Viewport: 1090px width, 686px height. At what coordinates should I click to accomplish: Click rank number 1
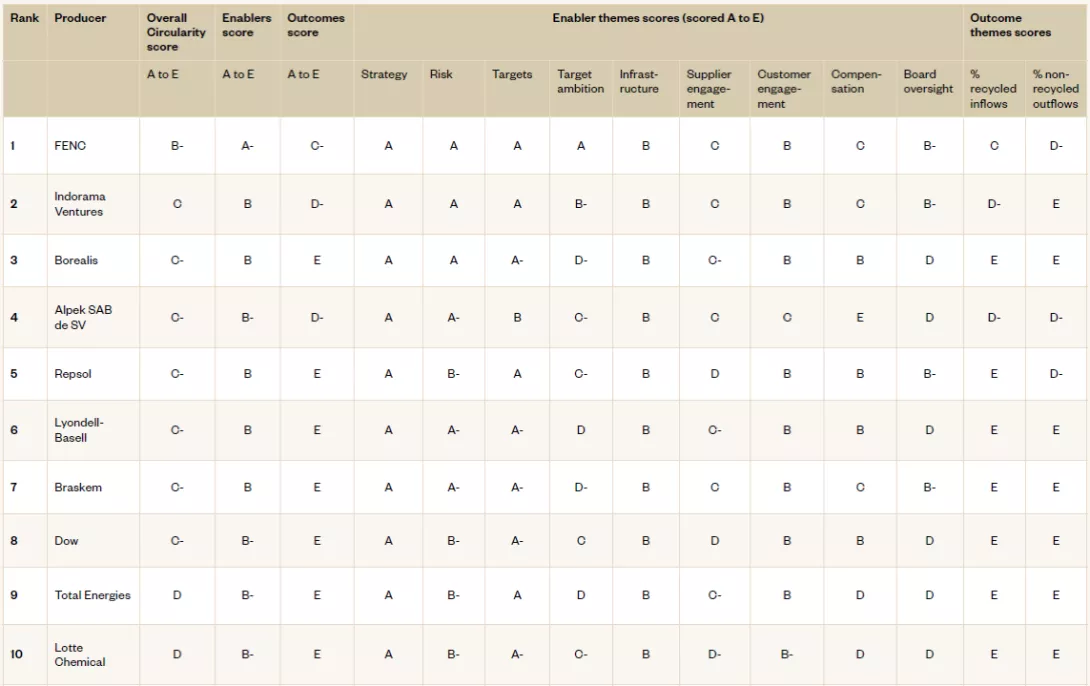point(13,146)
